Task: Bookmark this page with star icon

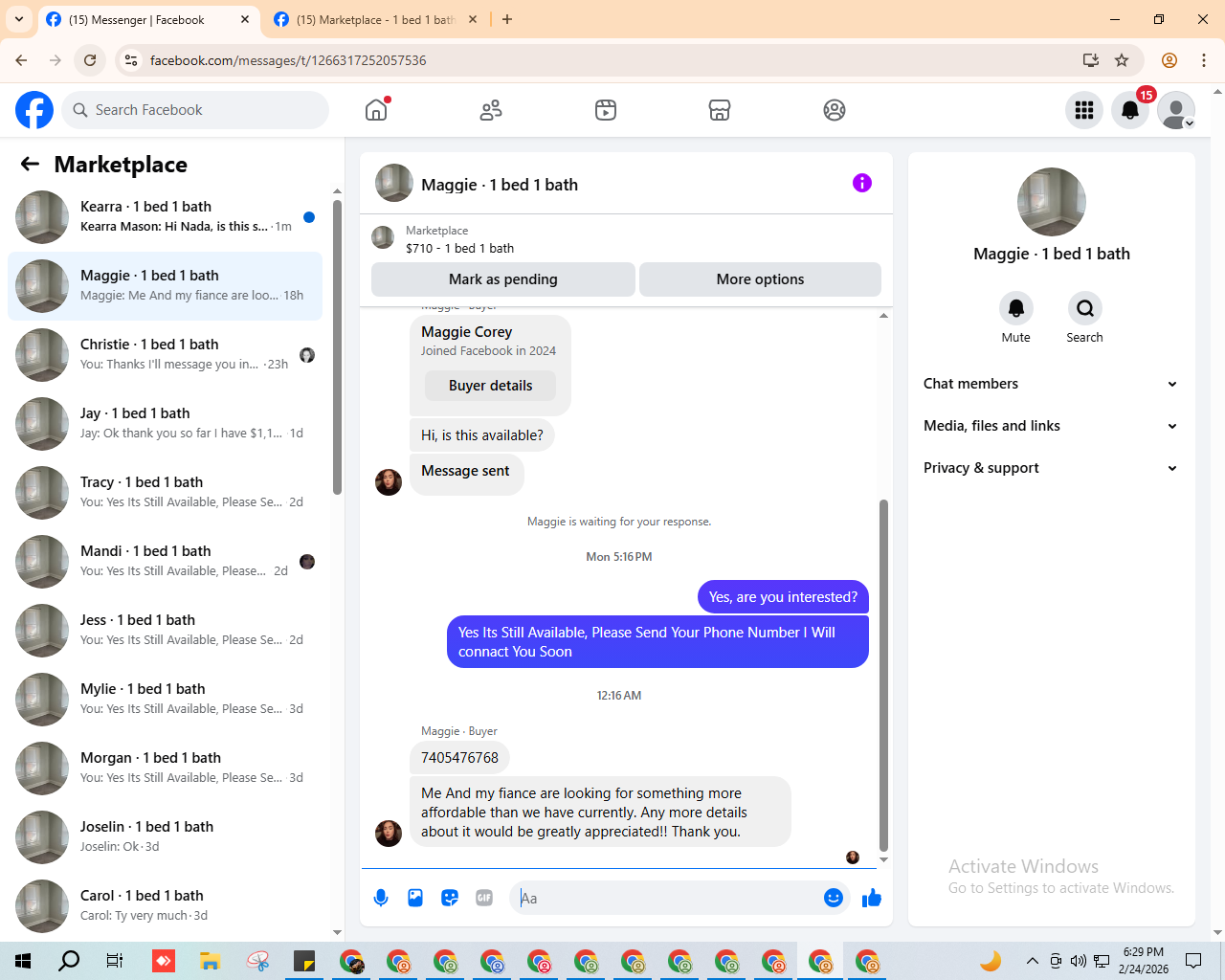Action: 1122,60
